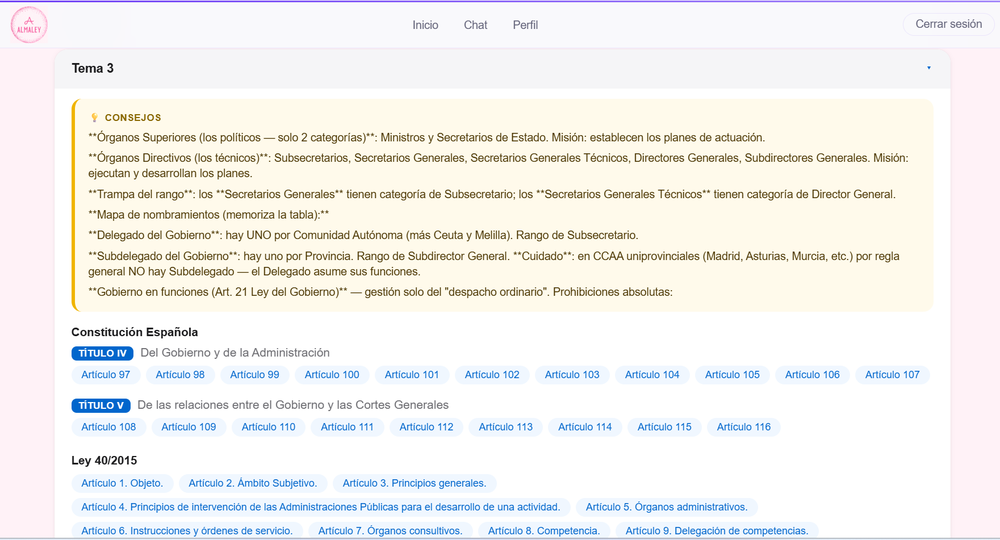Open Artículo 98 link
Screen dimensions: 1000x540
(x=180, y=375)
